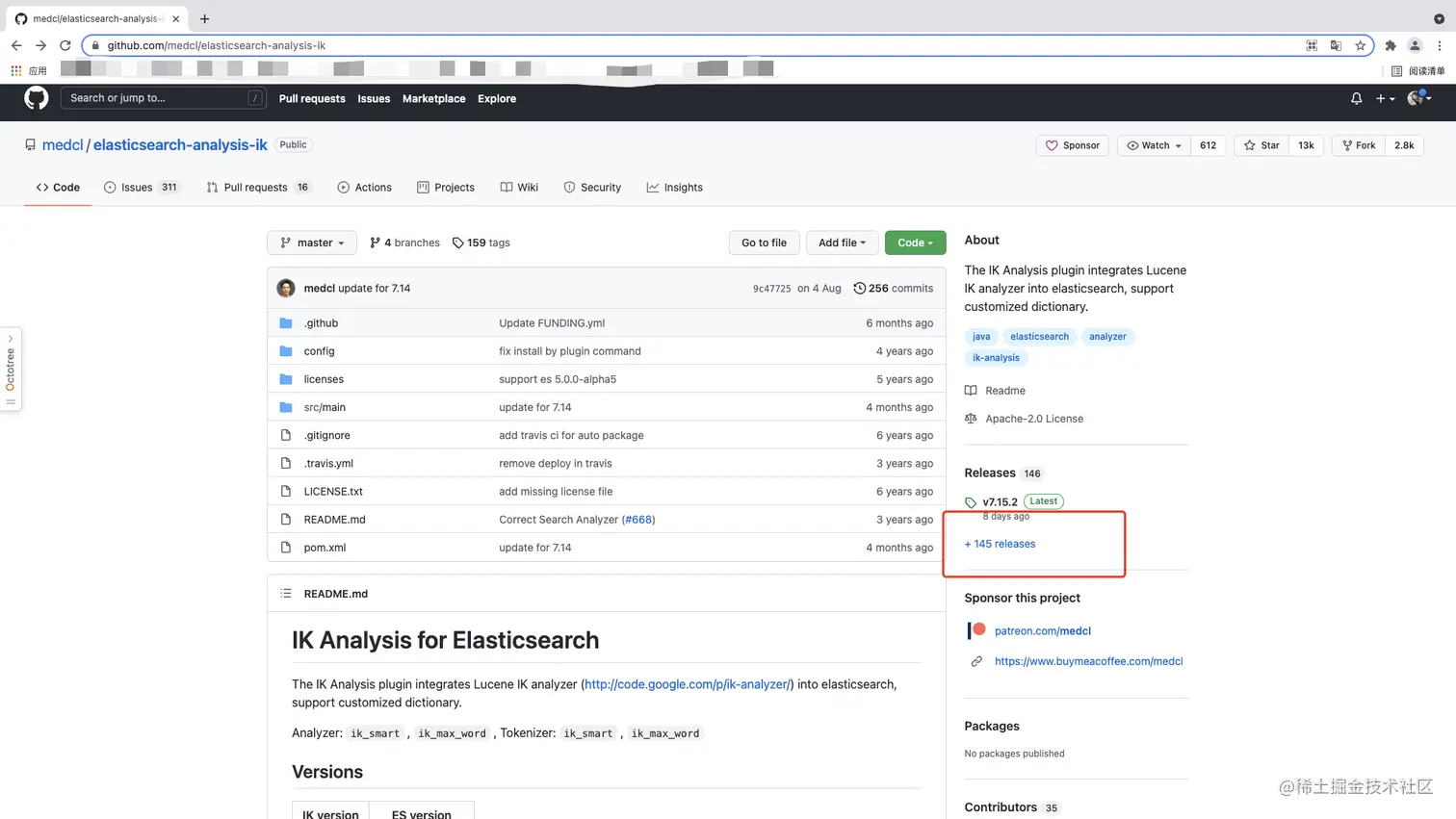Click the translate page icon in address bar
The width and height of the screenshot is (1456, 819).
[1336, 45]
